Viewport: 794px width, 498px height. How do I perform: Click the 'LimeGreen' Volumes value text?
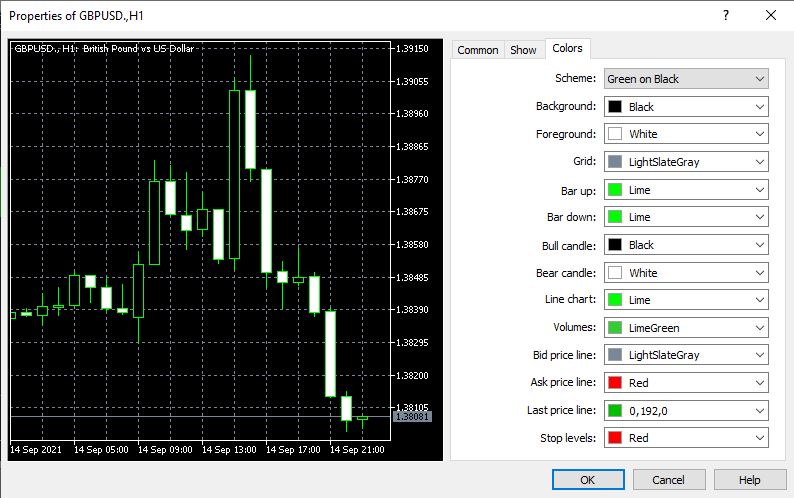[654, 328]
